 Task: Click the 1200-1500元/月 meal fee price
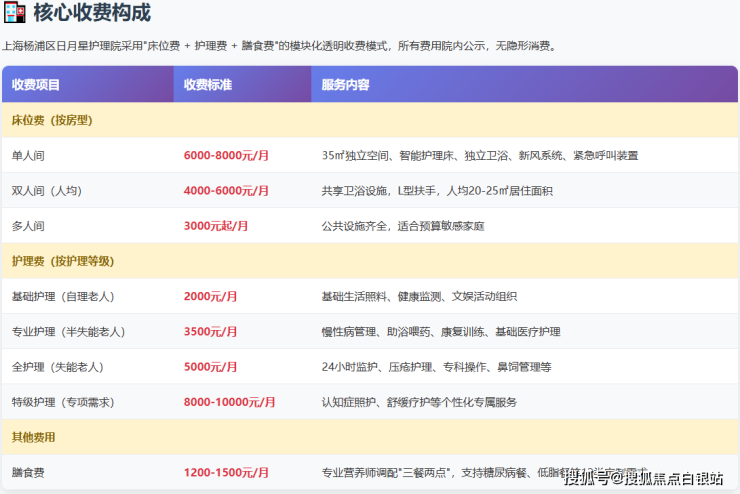[x=227, y=472]
